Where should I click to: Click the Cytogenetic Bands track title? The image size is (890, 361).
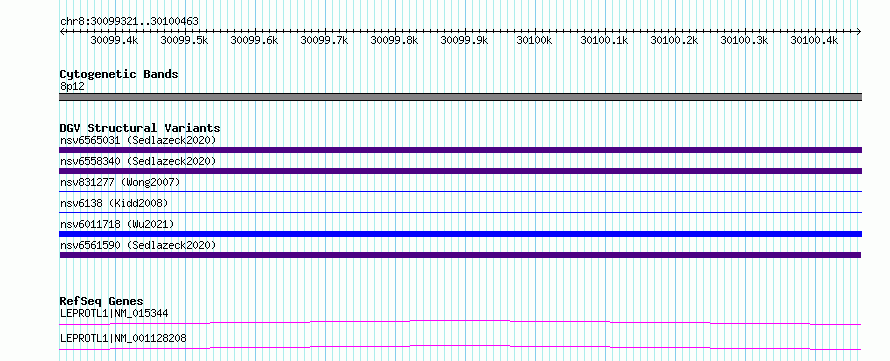point(119,74)
